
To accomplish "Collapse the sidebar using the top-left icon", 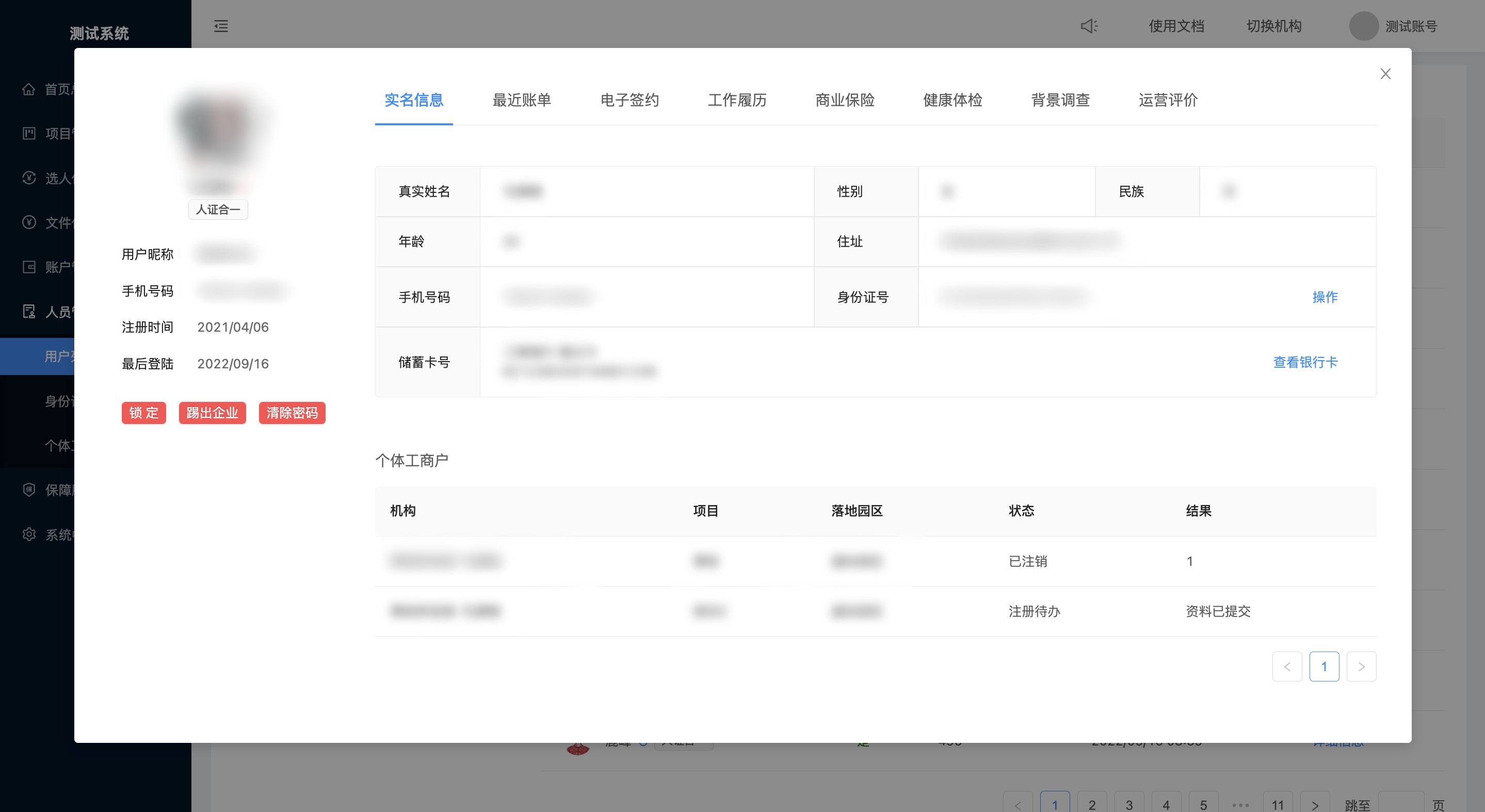I will point(221,26).
